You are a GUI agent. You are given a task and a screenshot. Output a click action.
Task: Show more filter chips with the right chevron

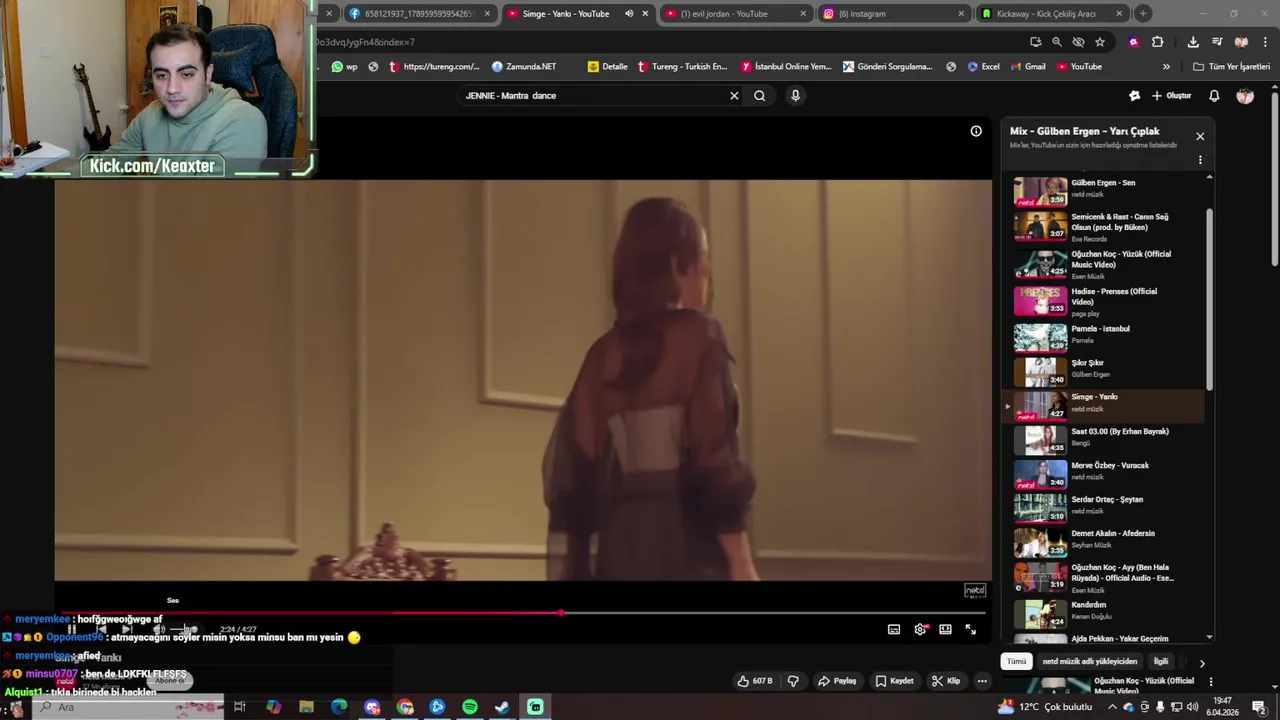pyautogui.click(x=1202, y=662)
